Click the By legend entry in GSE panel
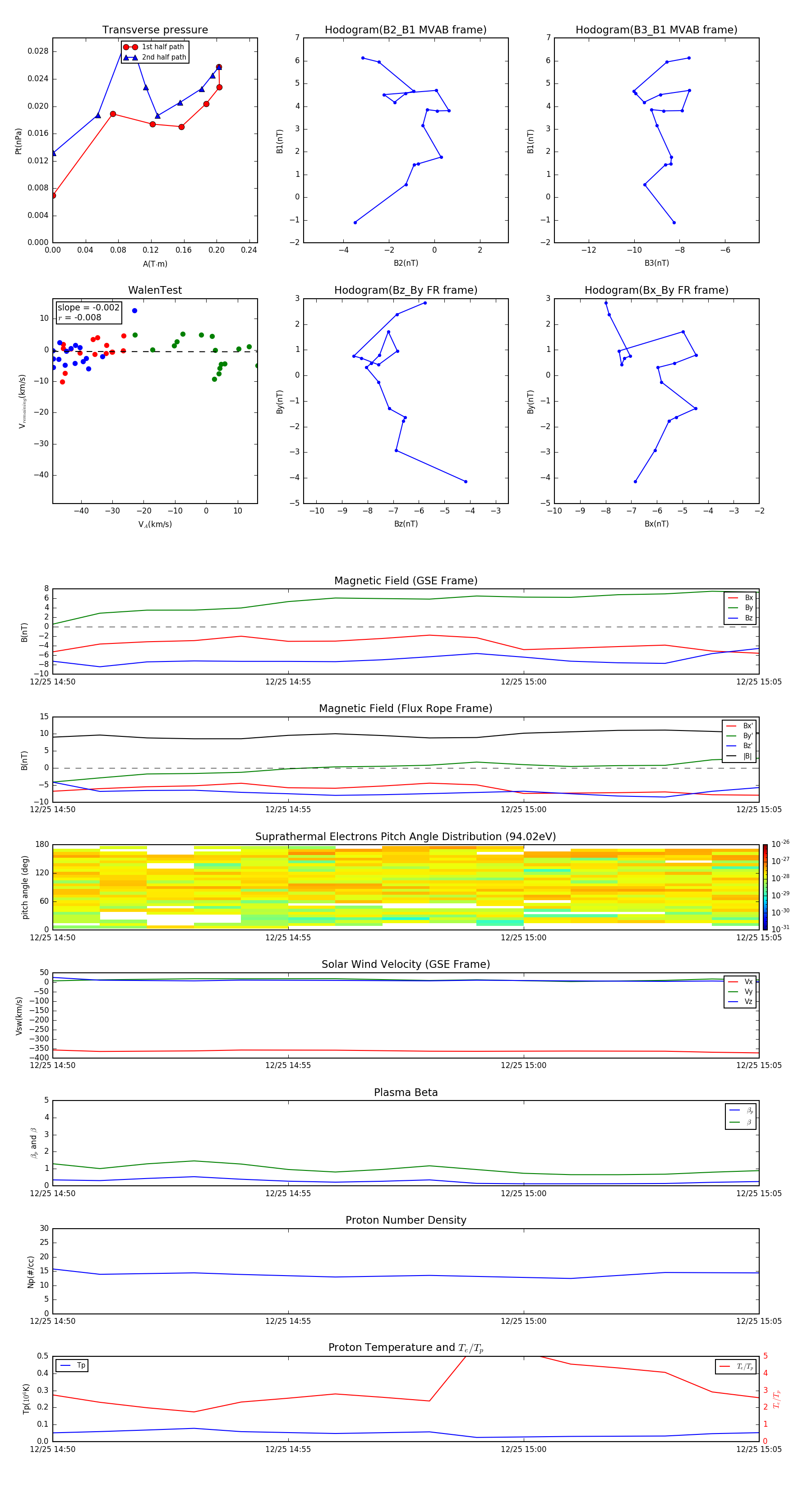The width and height of the screenshot is (812, 1489). click(741, 607)
